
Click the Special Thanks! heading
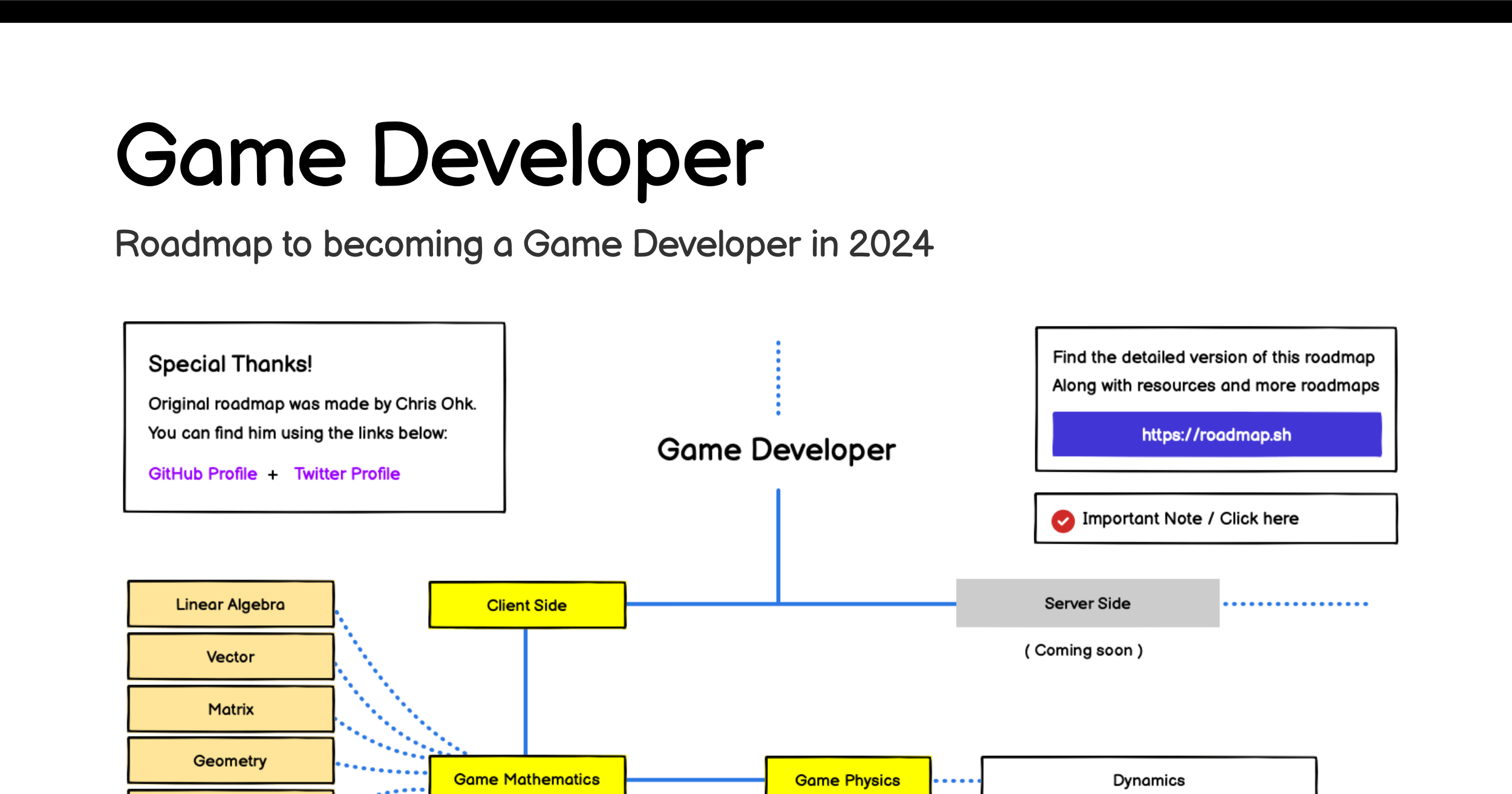(x=230, y=364)
